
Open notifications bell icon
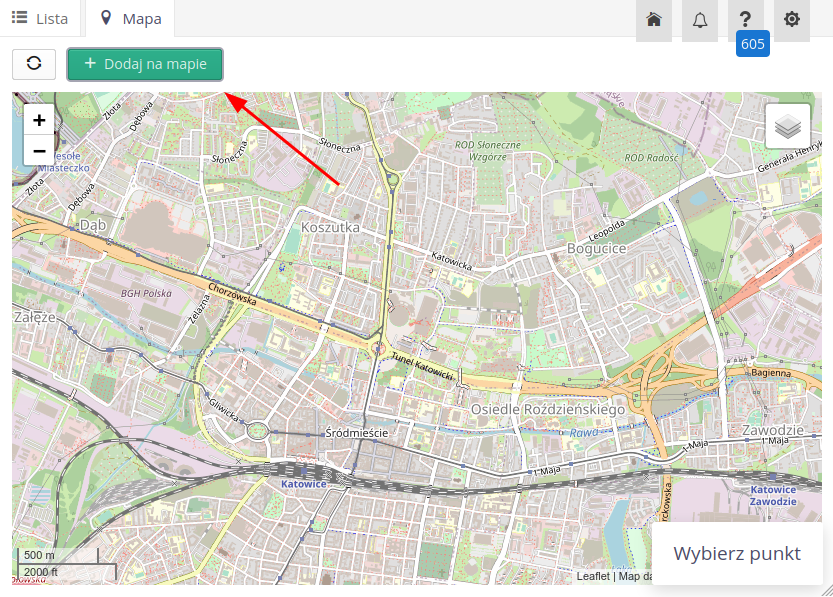coord(699,20)
